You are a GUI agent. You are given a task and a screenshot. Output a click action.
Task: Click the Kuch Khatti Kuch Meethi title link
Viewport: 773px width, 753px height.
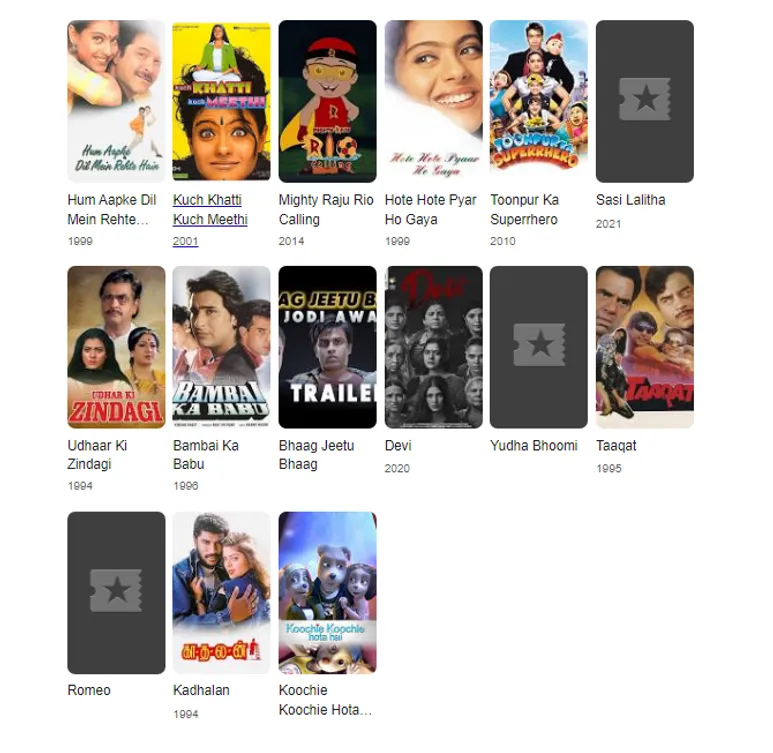coord(210,210)
